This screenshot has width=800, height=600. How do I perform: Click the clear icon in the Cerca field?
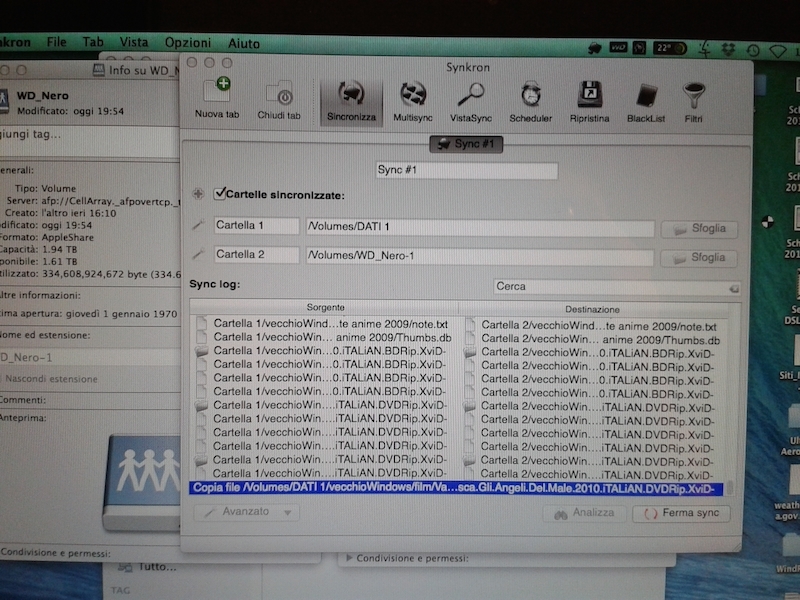pos(734,289)
